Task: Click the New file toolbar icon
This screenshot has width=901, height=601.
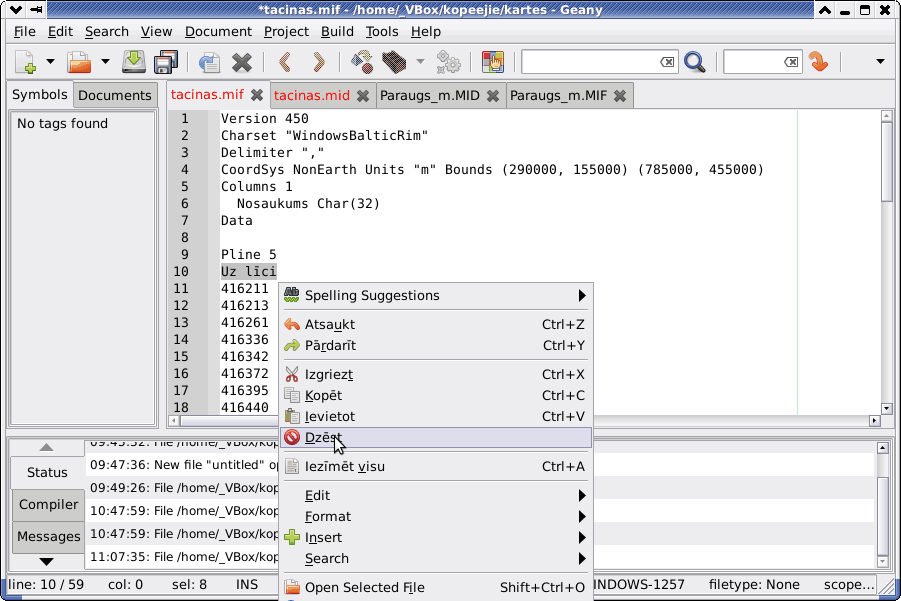Action: point(25,62)
